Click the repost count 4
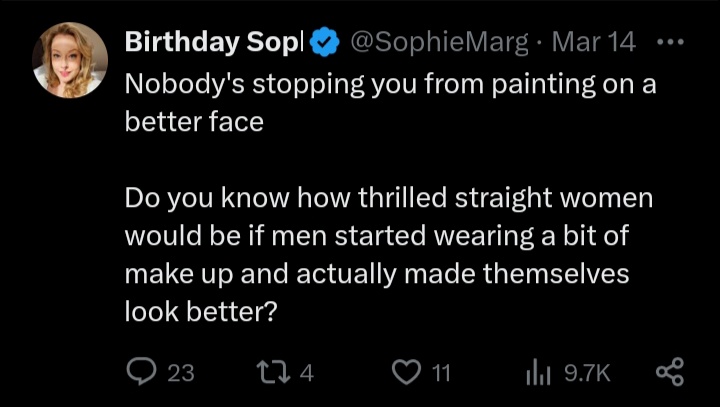Screen dimensions: 720x407 coord(307,373)
